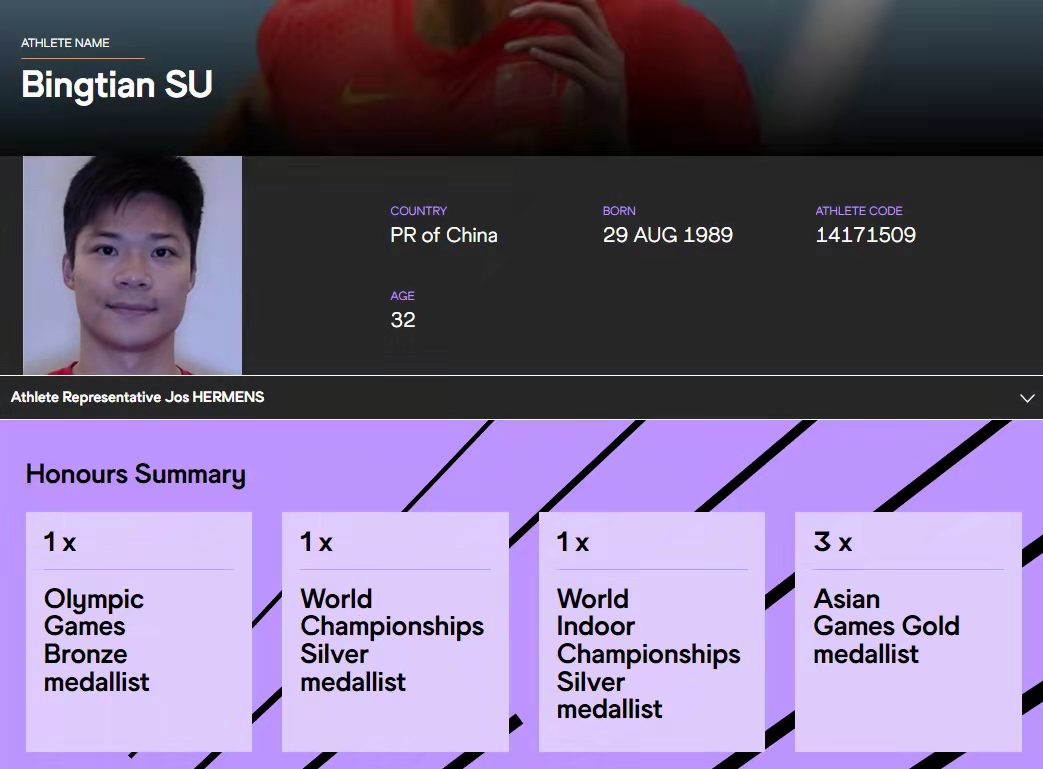This screenshot has width=1043, height=769.
Task: Expand the Athlete Representative chevron arrow
Action: coord(1026,398)
